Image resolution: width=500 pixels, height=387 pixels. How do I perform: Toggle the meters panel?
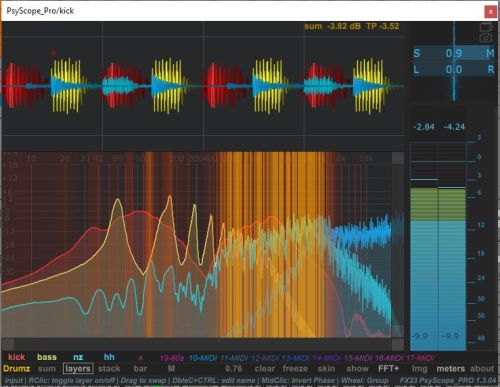click(451, 369)
